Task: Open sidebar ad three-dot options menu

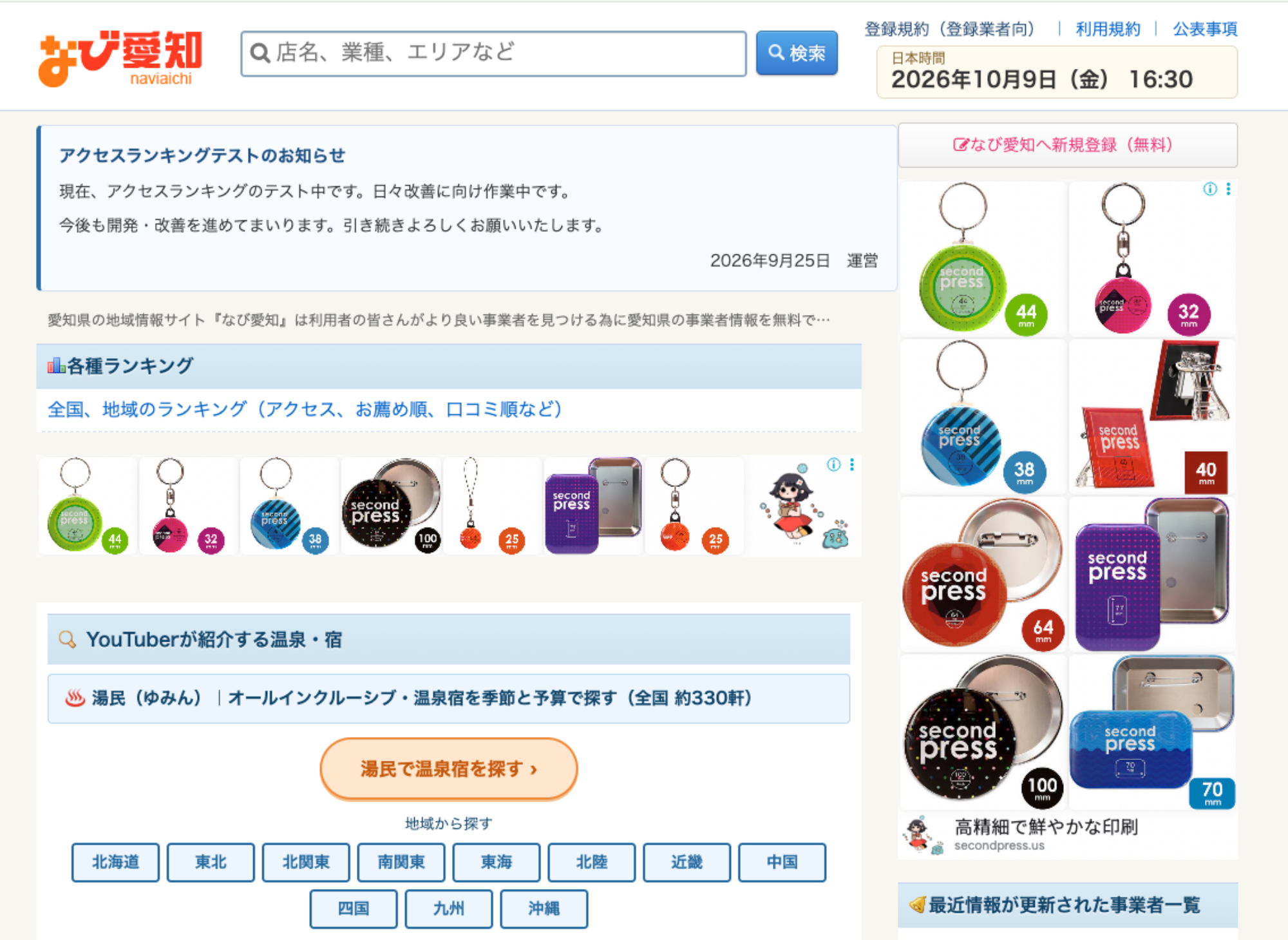Action: (1228, 189)
